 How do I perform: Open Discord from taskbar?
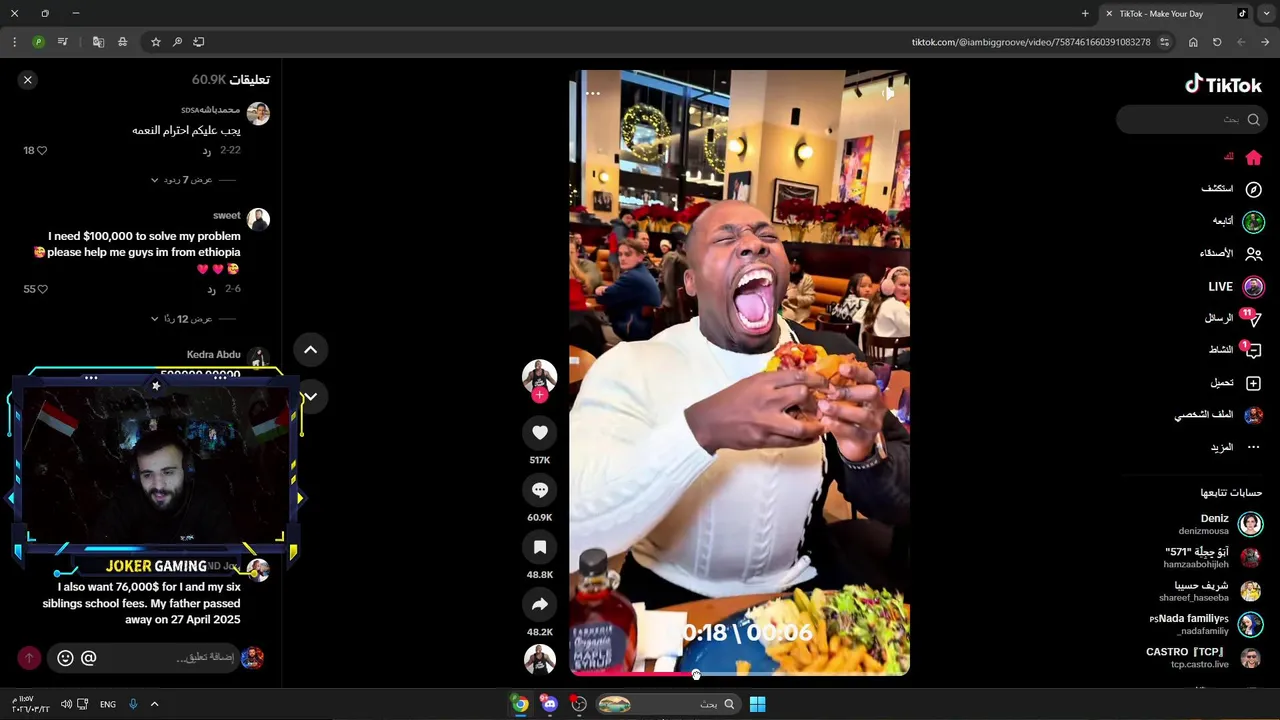(x=549, y=704)
